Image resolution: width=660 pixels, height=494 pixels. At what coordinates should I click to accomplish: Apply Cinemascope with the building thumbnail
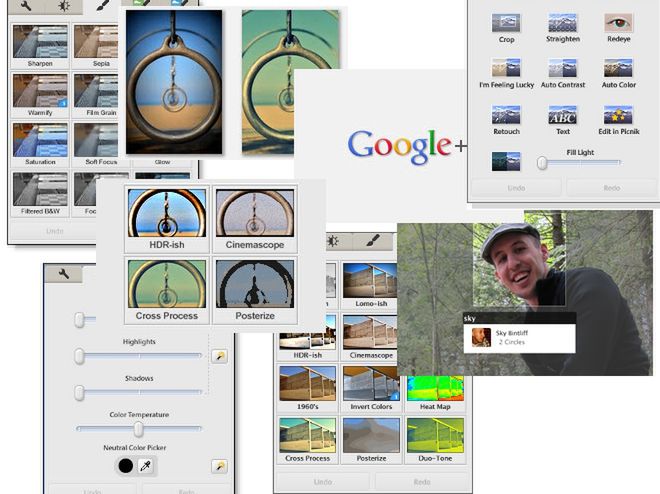click(370, 337)
